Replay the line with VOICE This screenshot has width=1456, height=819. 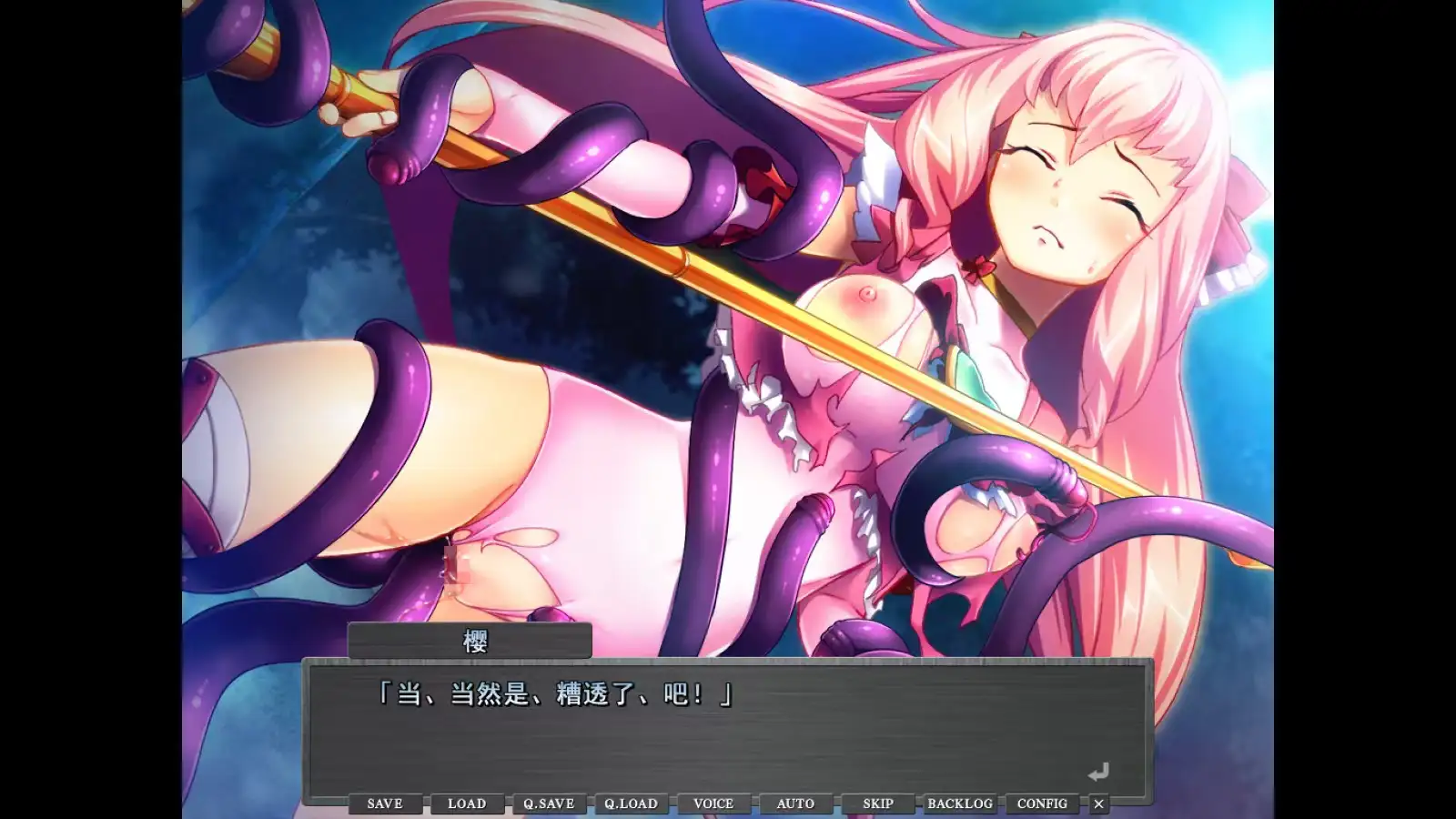[713, 804]
